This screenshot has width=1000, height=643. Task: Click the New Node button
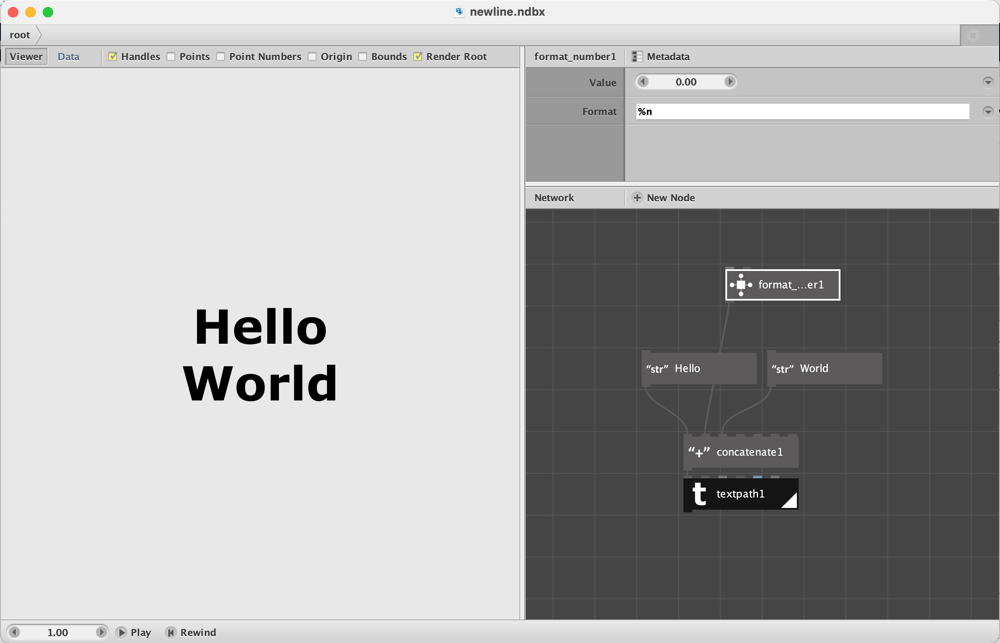tap(663, 198)
